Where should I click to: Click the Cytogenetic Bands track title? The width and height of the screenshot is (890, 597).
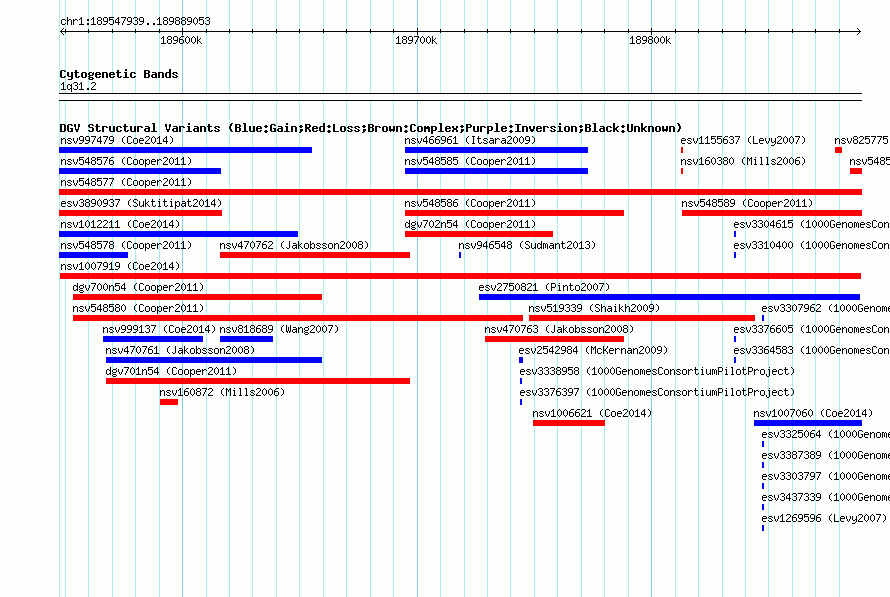[119, 74]
